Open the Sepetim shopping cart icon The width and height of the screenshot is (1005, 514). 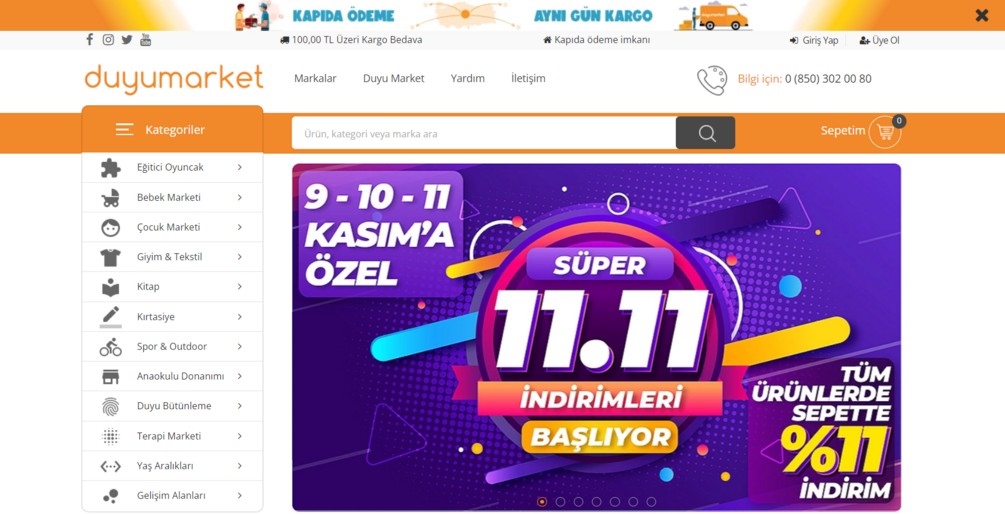tap(885, 132)
